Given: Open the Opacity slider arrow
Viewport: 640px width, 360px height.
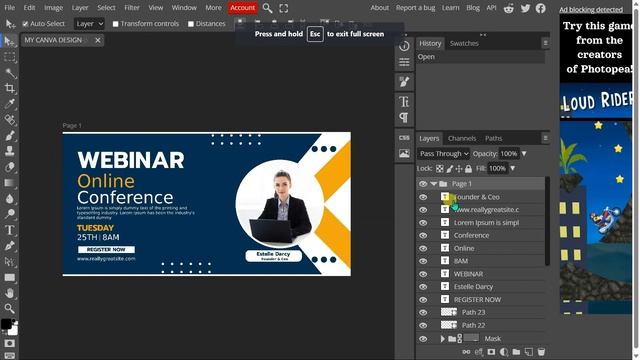Looking at the screenshot, I should click(x=524, y=153).
